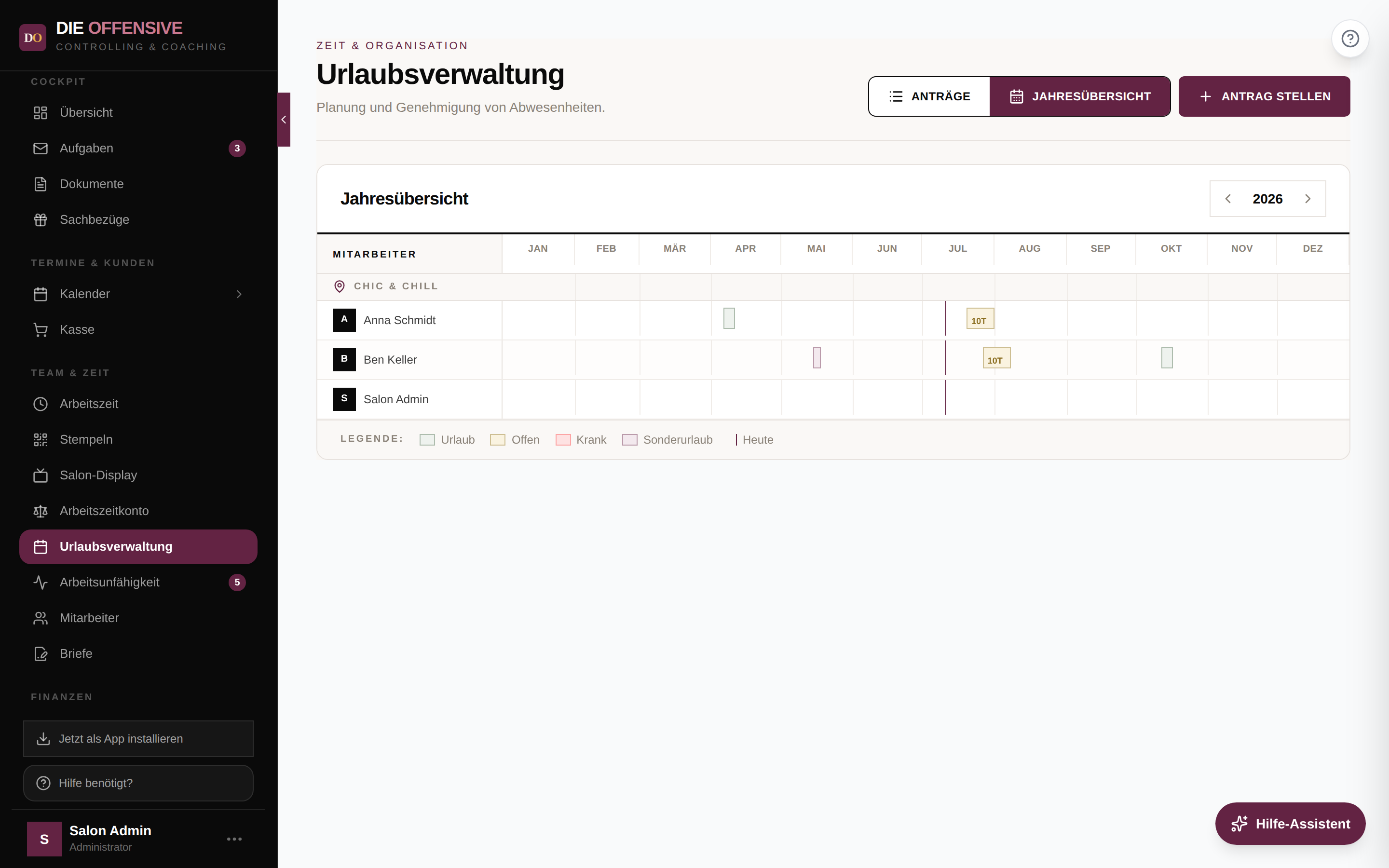This screenshot has width=1389, height=868.
Task: Click the DO logo badge
Action: (33, 37)
